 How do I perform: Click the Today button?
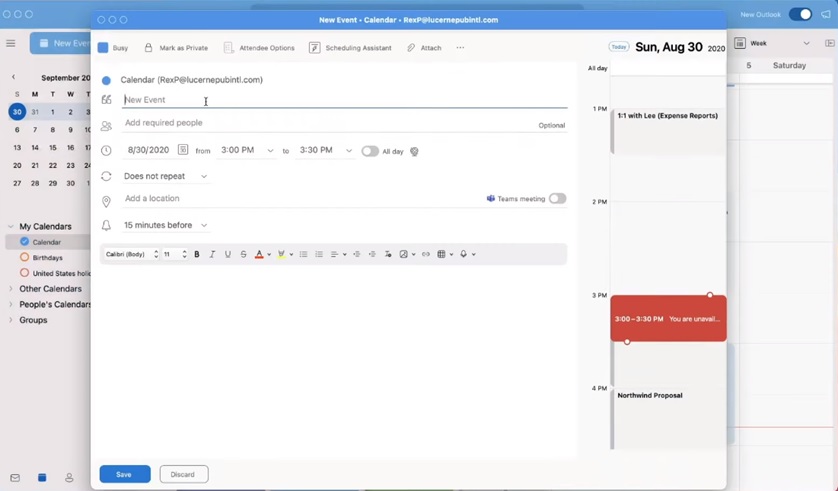pyautogui.click(x=618, y=47)
